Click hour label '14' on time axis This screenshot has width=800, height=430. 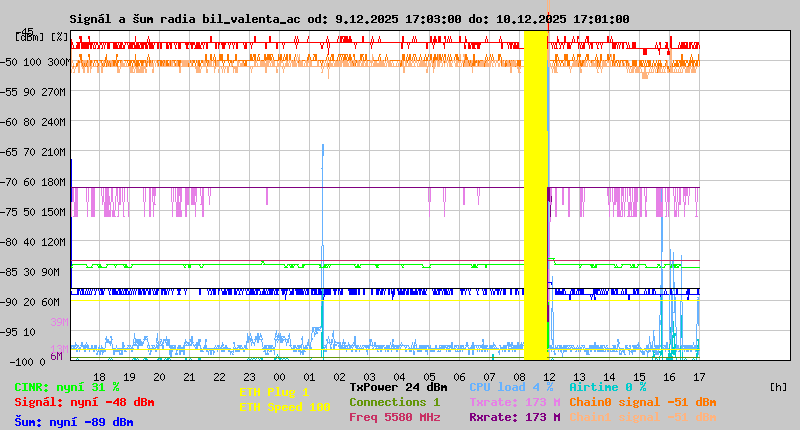(609, 377)
